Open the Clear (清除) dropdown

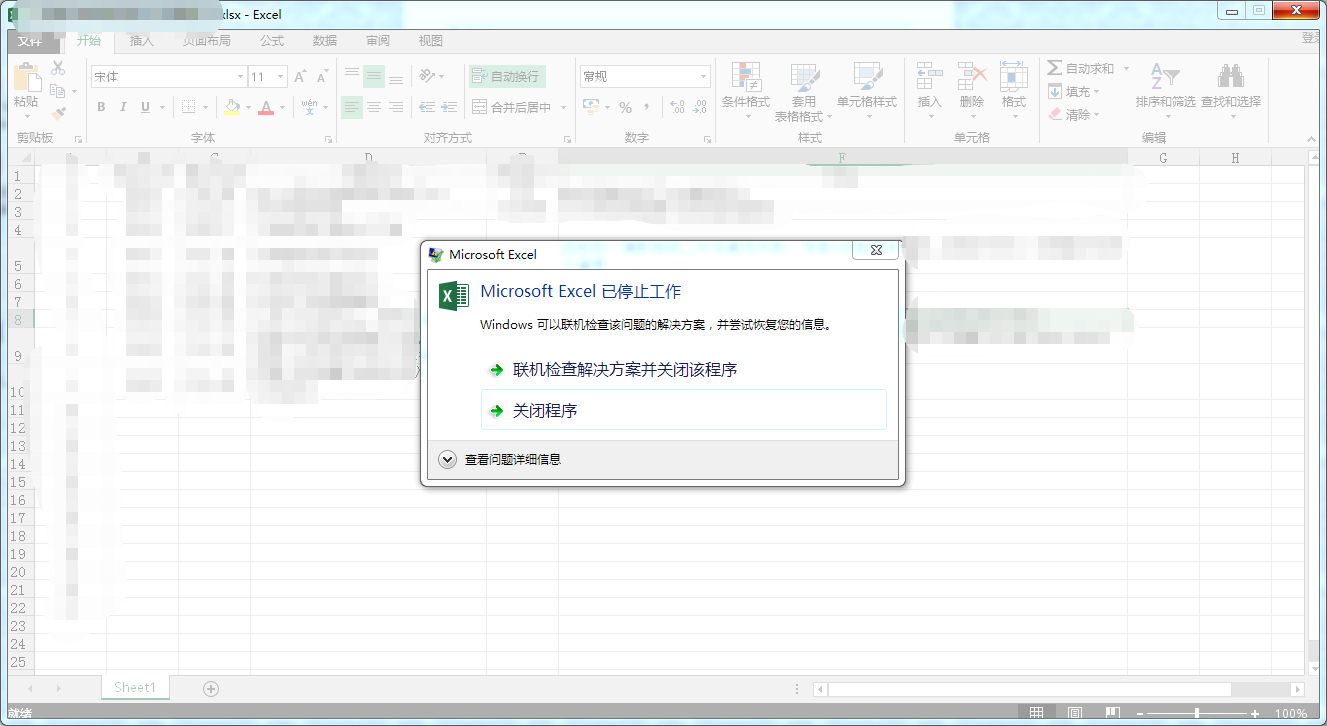(1074, 114)
